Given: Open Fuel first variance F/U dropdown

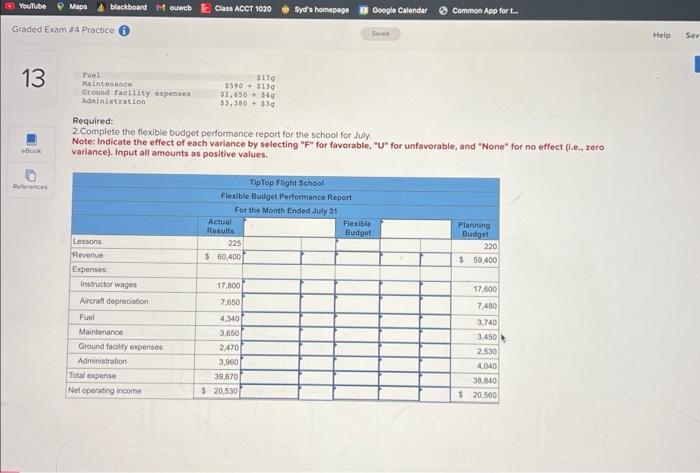Looking at the screenshot, I should (317, 319).
